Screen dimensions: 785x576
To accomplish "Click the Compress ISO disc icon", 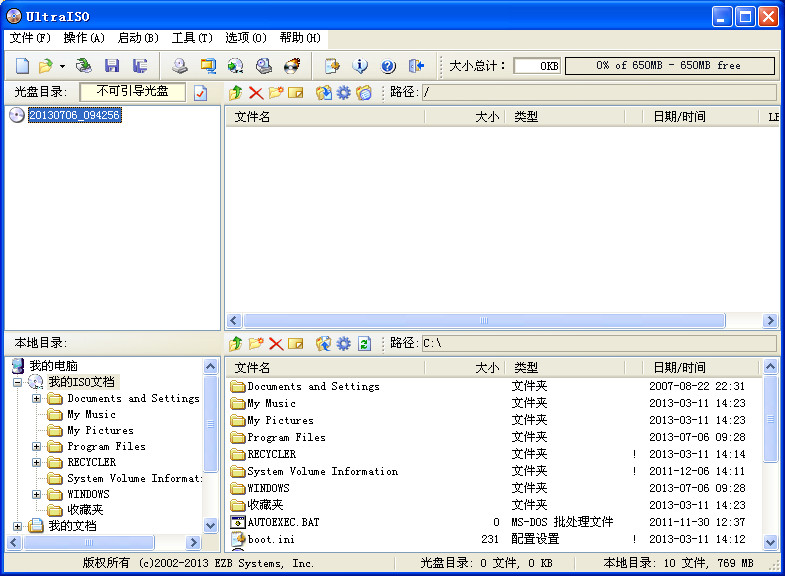I will point(235,66).
